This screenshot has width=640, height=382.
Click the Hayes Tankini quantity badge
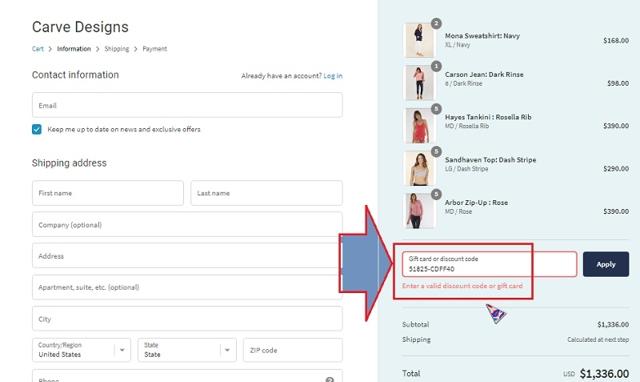[436, 109]
